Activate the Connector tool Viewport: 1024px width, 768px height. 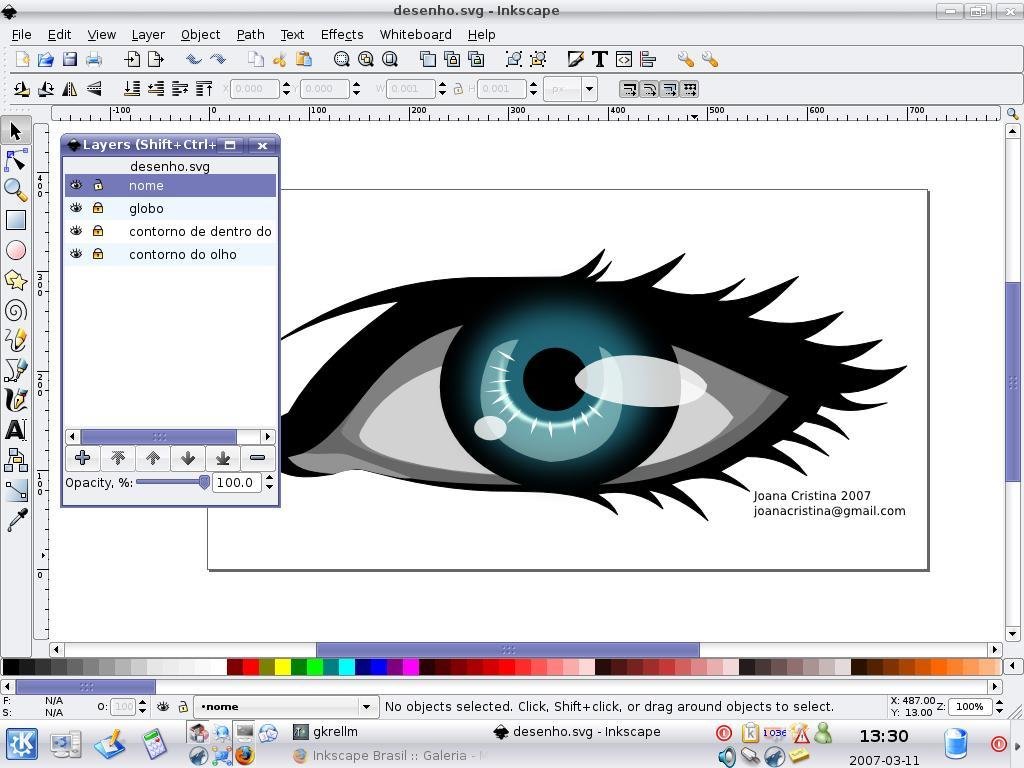pyautogui.click(x=16, y=460)
